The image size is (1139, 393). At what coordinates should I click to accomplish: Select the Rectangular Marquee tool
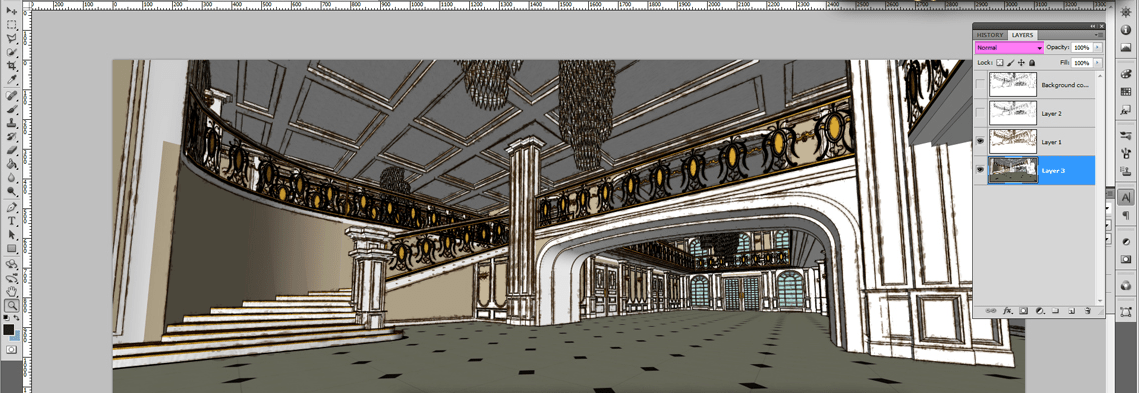(12, 24)
